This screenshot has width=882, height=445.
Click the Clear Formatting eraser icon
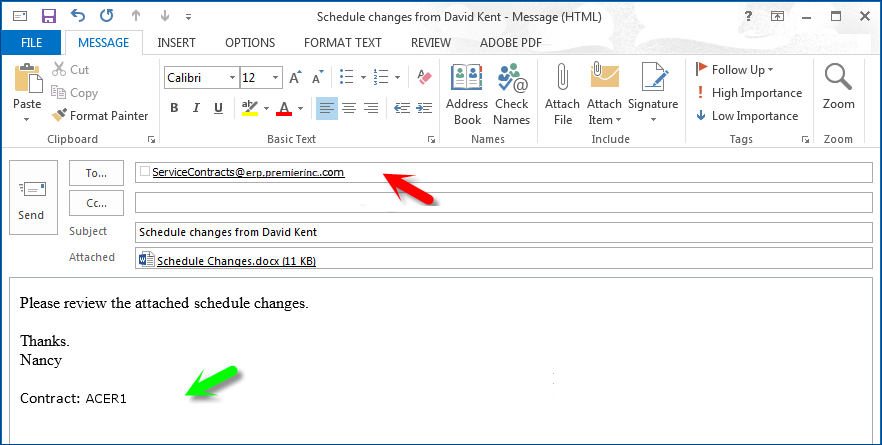424,77
